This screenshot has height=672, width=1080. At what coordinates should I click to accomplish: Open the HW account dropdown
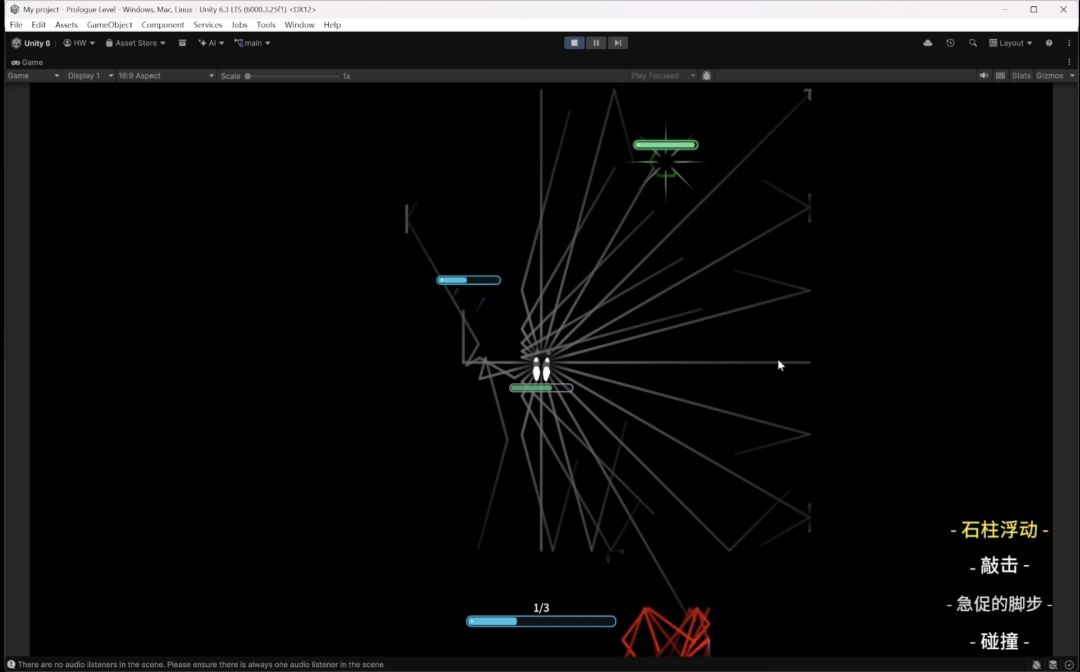(79, 43)
